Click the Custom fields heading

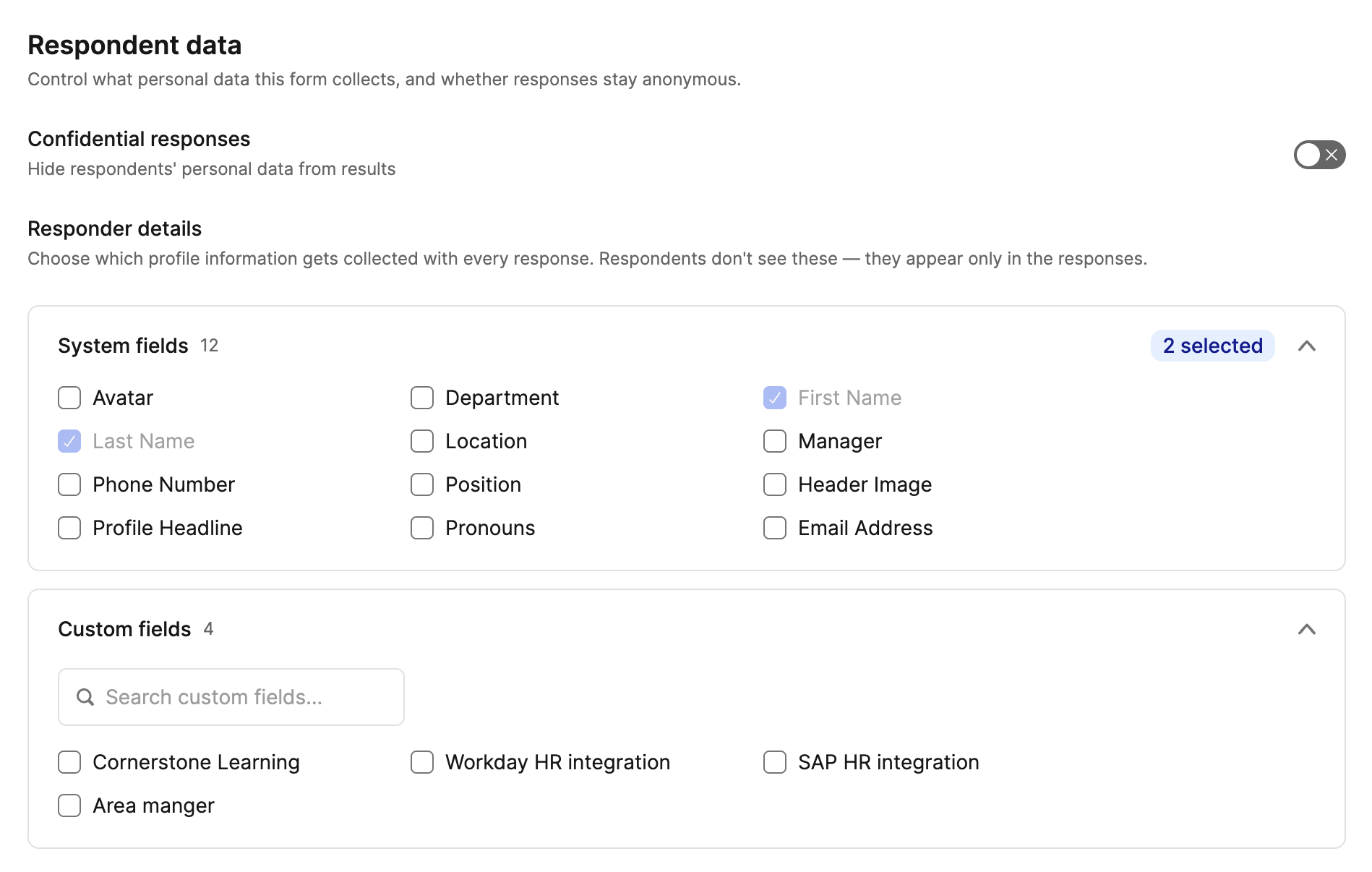[x=124, y=630]
